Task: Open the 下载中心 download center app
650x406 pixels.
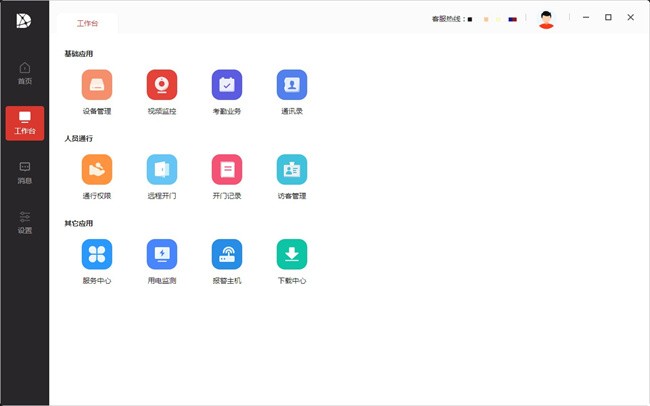Action: click(292, 254)
